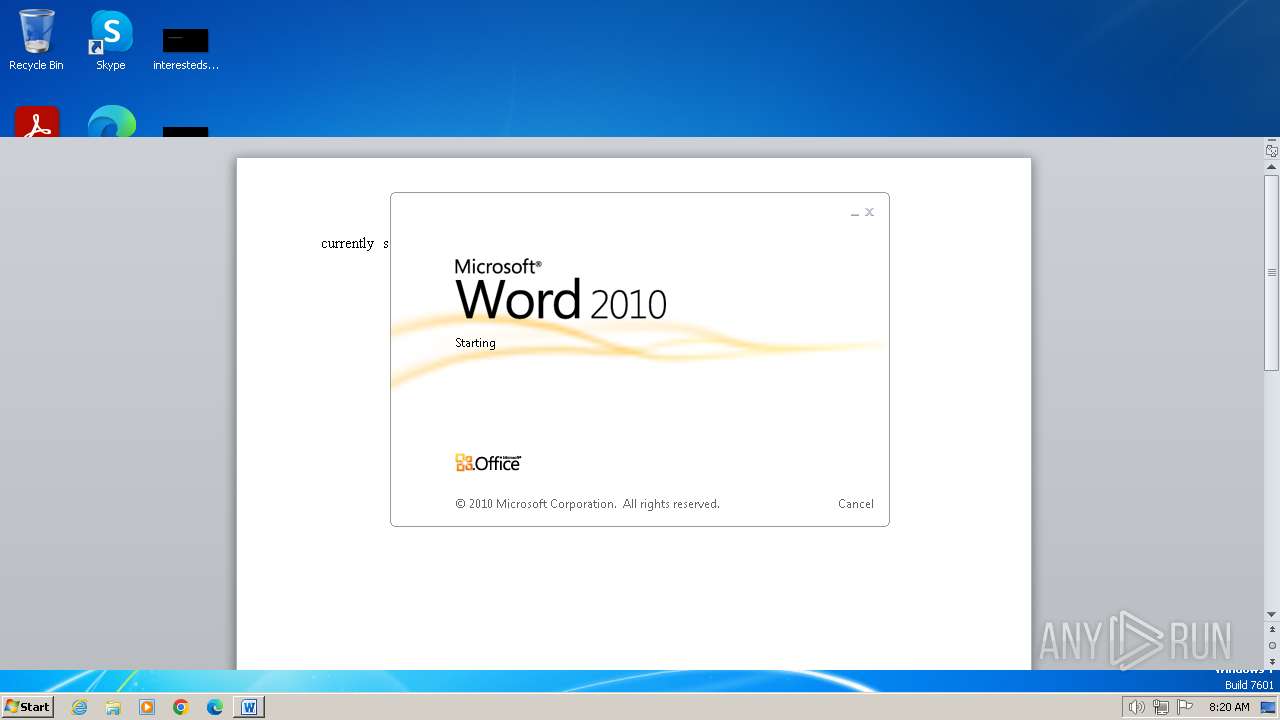1280x720 pixels.
Task: Go to previous page with double-up arrow
Action: point(1272,630)
